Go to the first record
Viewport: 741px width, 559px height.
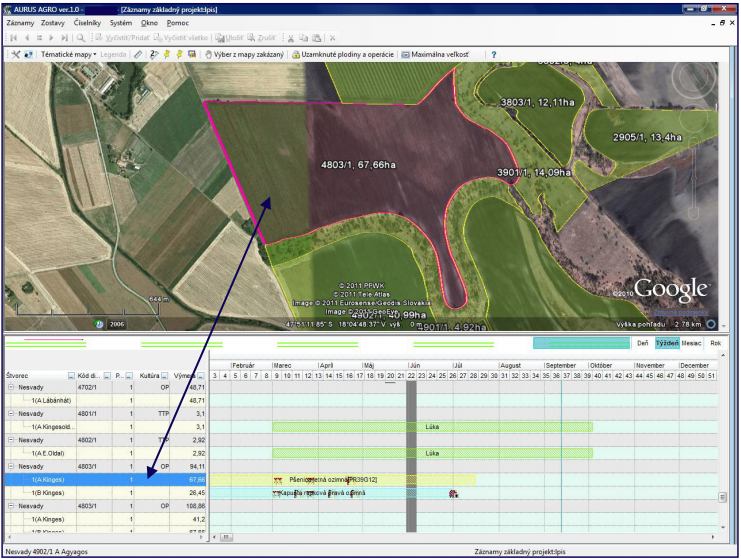pos(13,38)
